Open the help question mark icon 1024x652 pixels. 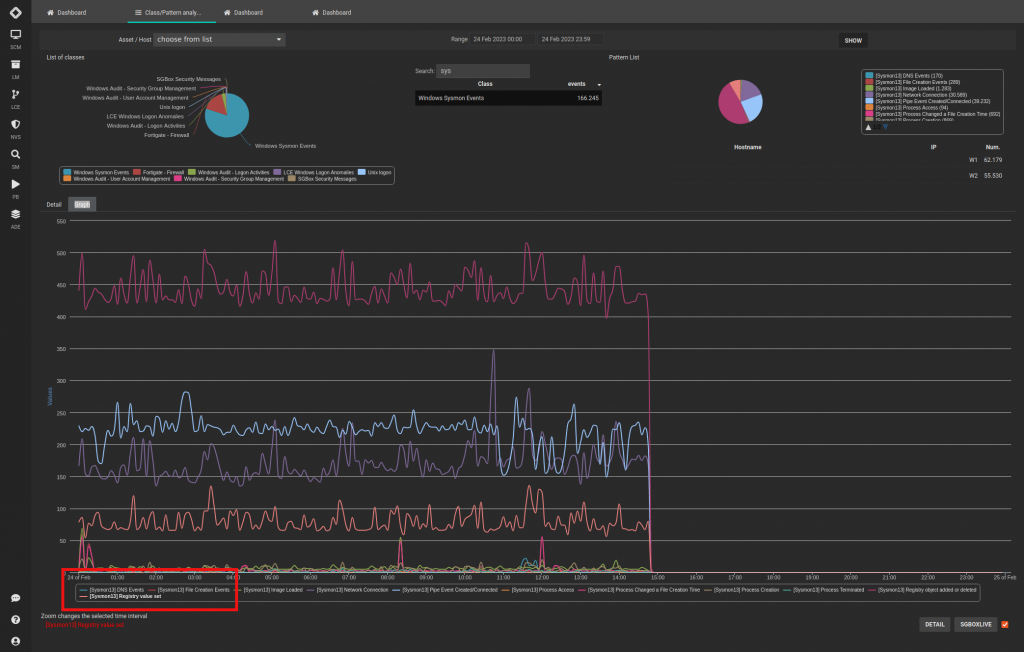click(16, 620)
